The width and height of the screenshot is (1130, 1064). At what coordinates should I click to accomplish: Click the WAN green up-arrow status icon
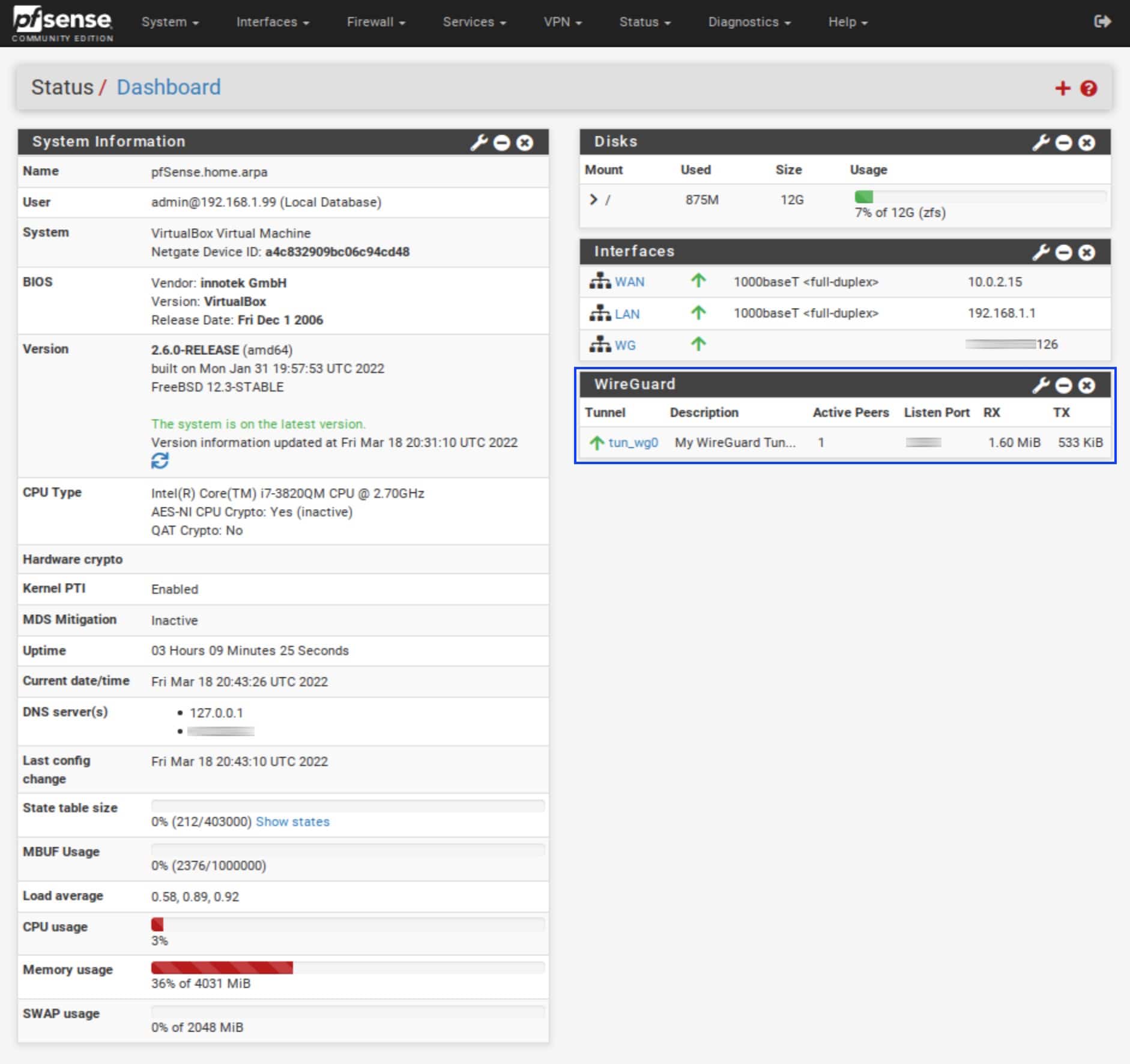pos(698,280)
